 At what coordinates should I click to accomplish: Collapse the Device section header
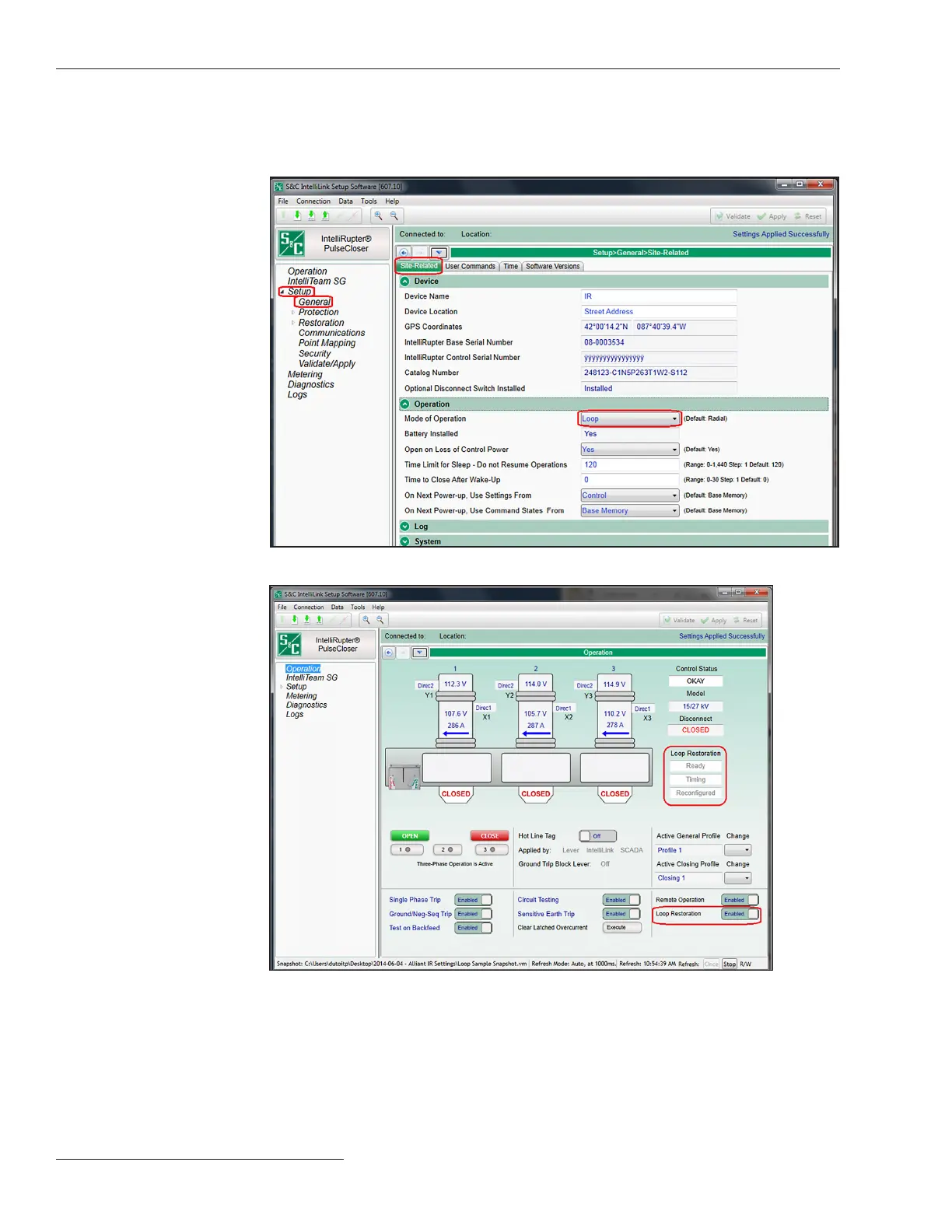tap(614, 282)
